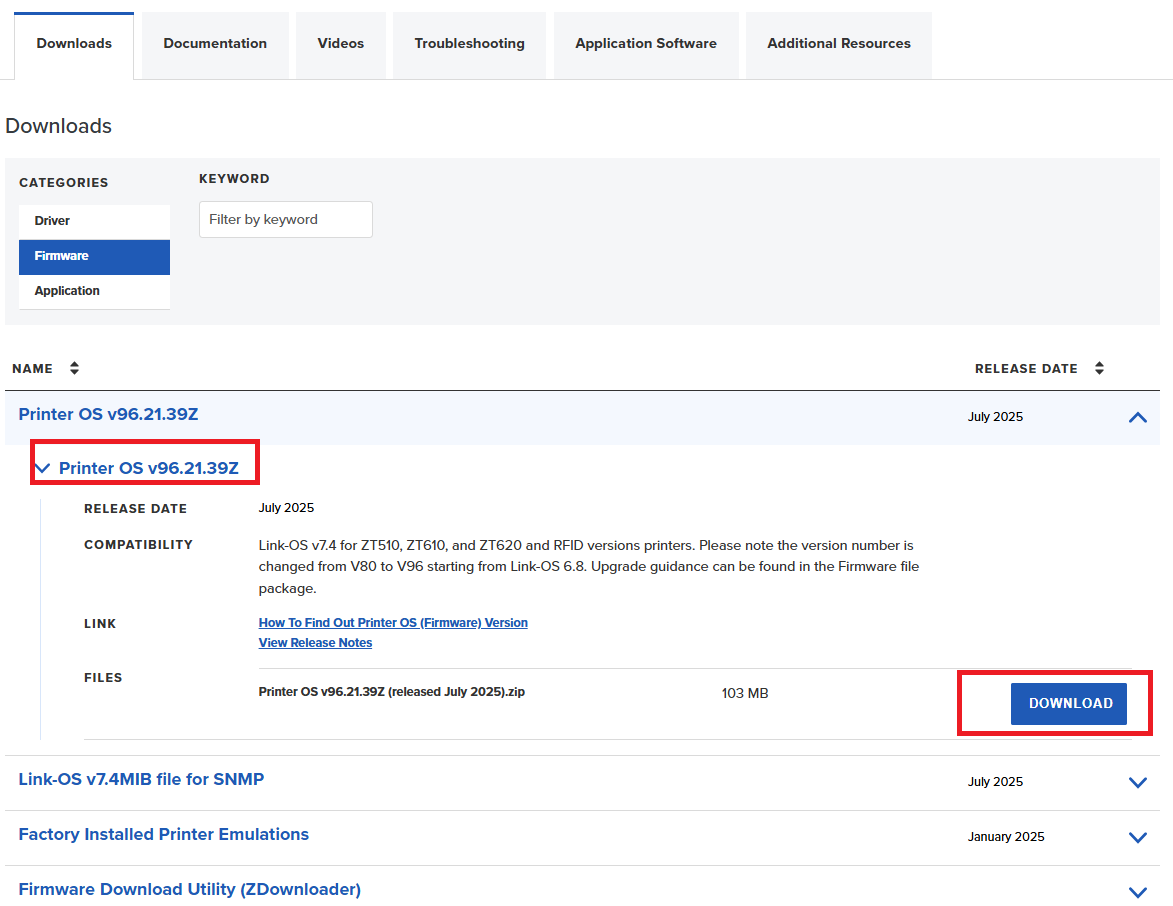Screen dimensions: 1173x906
Task: Collapse Printer OS v96.21.39Z row chevron
Action: (1137, 417)
